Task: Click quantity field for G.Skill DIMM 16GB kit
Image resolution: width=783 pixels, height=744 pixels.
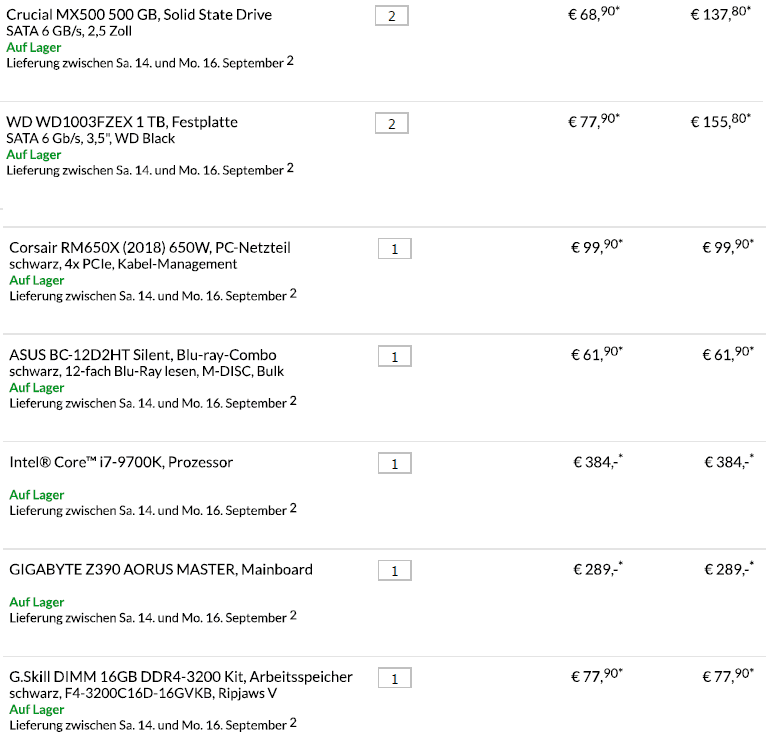Action: point(394,678)
